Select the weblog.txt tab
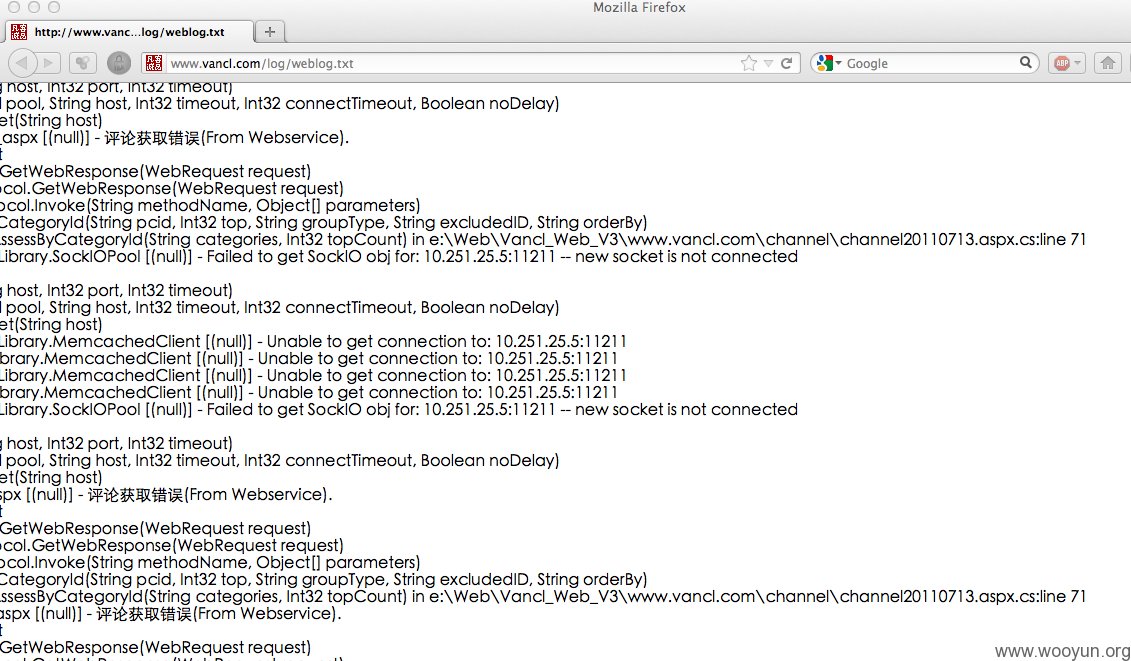Viewport: 1131px width, 661px height. click(x=130, y=32)
